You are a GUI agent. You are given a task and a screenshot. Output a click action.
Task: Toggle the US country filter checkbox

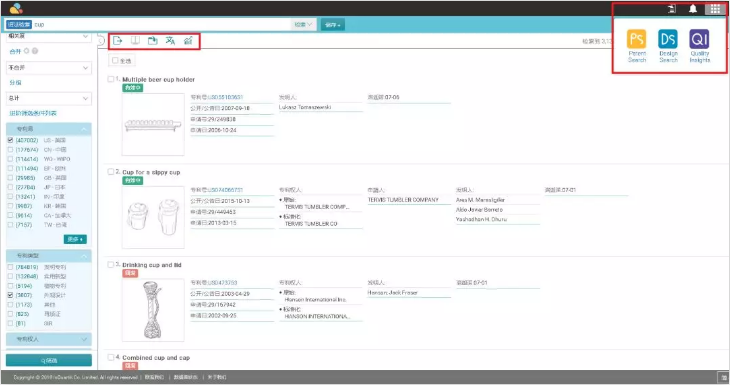[10, 140]
